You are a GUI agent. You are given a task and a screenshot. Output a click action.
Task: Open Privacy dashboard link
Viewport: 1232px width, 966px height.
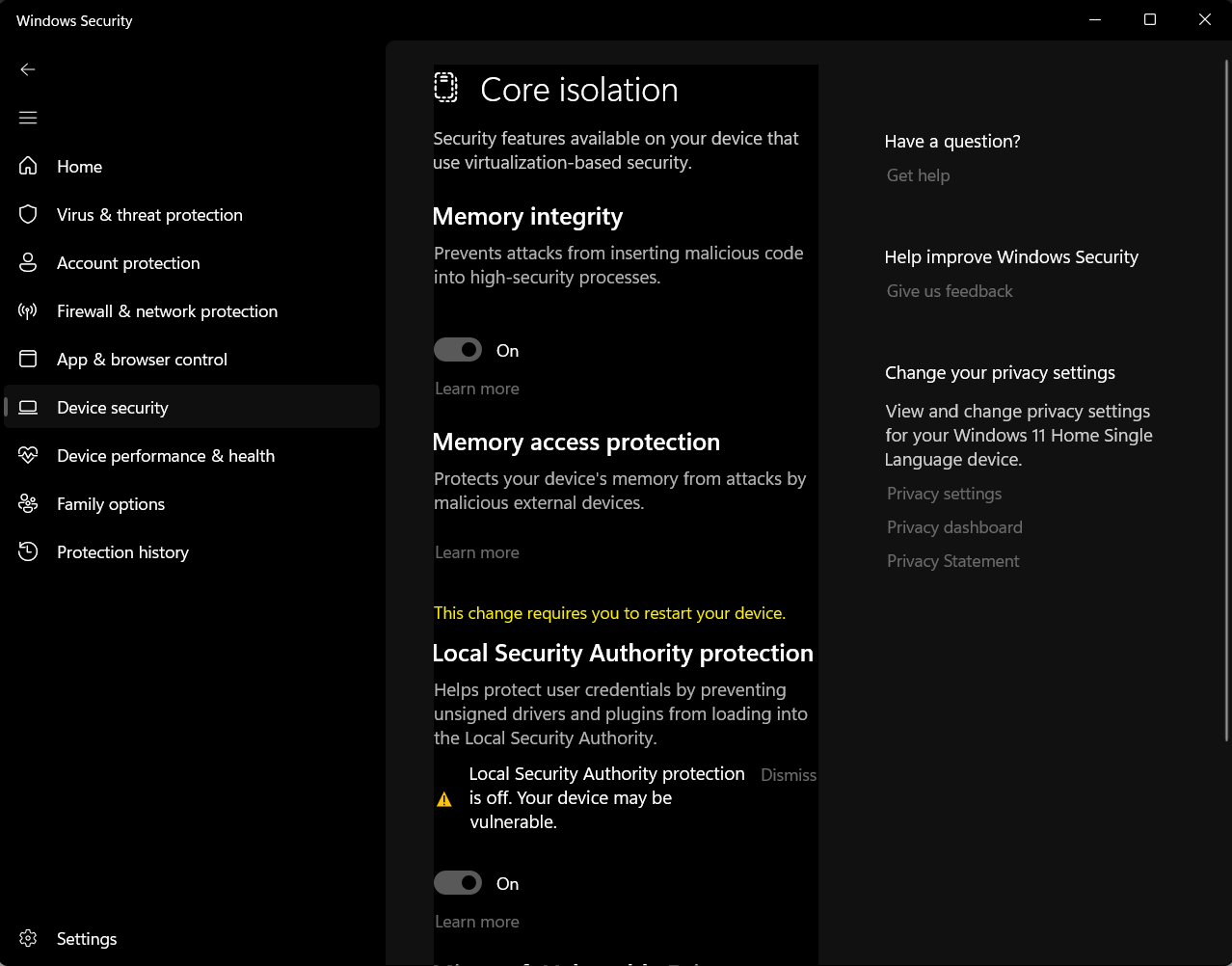(954, 527)
